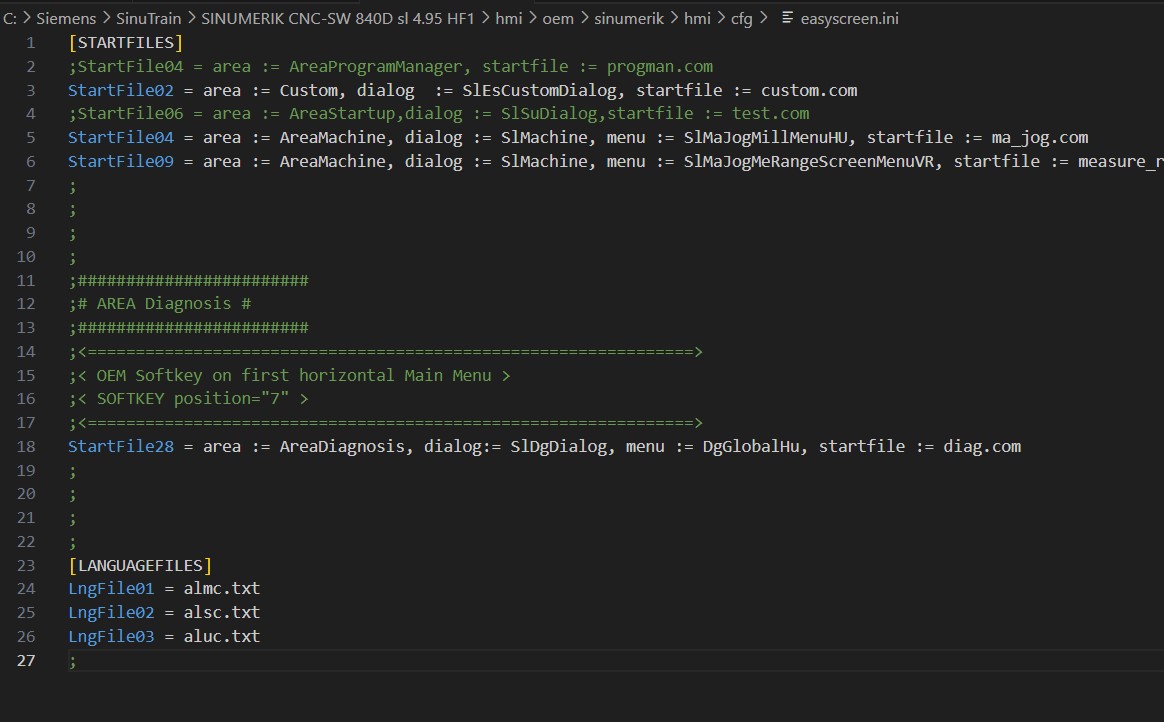1164x722 pixels.
Task: Click the DgGlobalHu menu value
Action: coord(751,447)
